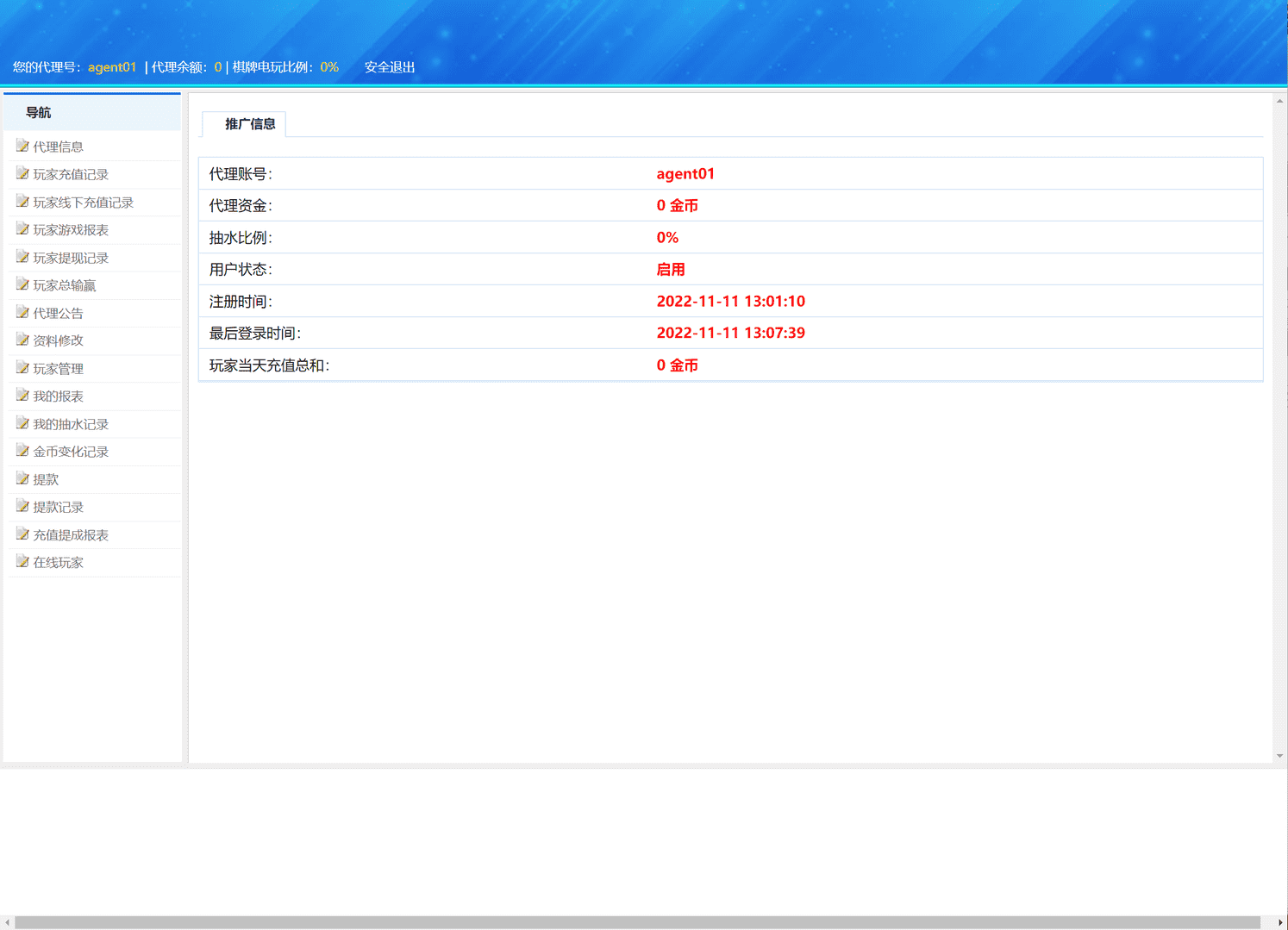Click the edit icon beside 金币变化记录
1288x930 pixels.
pyautogui.click(x=22, y=451)
